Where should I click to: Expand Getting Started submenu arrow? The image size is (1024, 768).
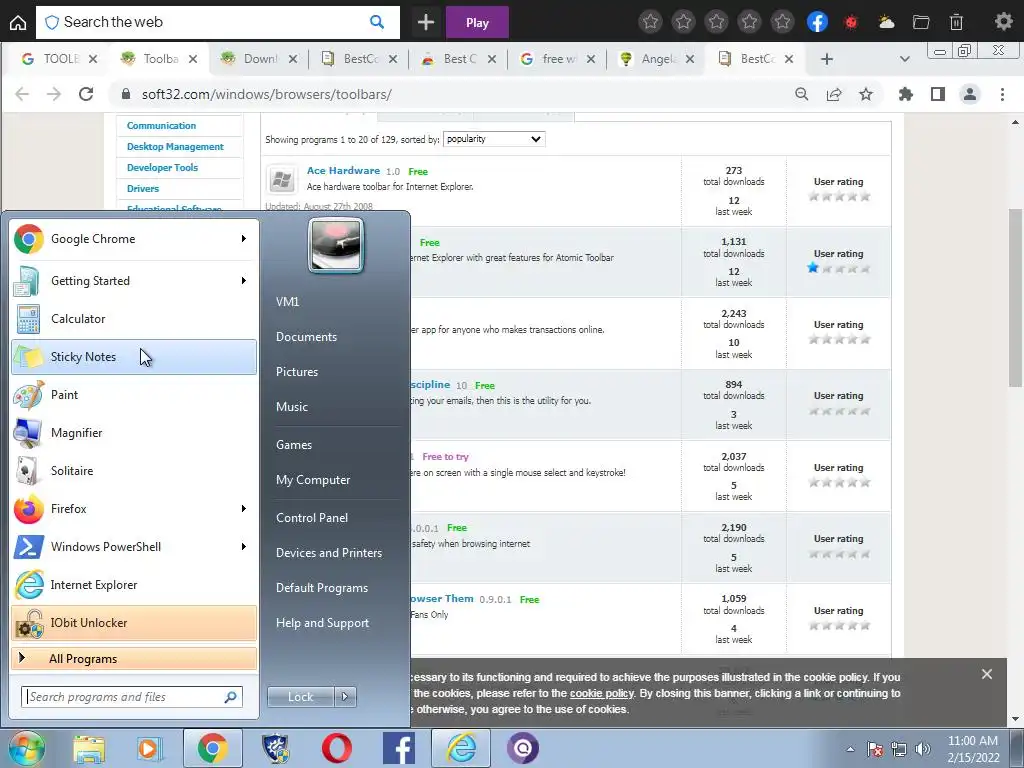click(244, 280)
